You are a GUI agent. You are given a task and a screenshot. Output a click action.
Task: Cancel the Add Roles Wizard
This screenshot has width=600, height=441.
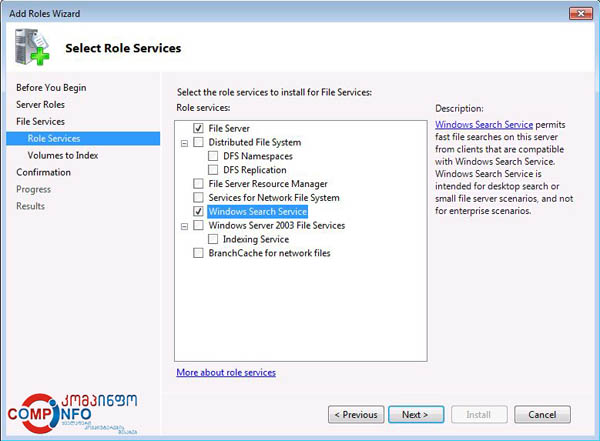click(542, 415)
